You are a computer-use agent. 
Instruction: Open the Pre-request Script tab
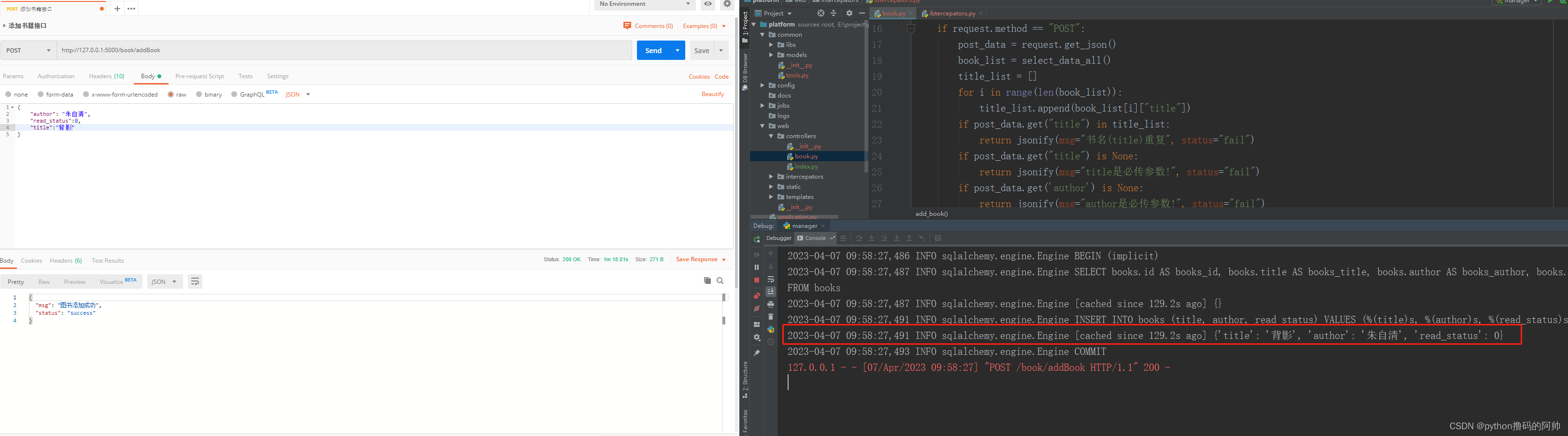click(x=199, y=76)
